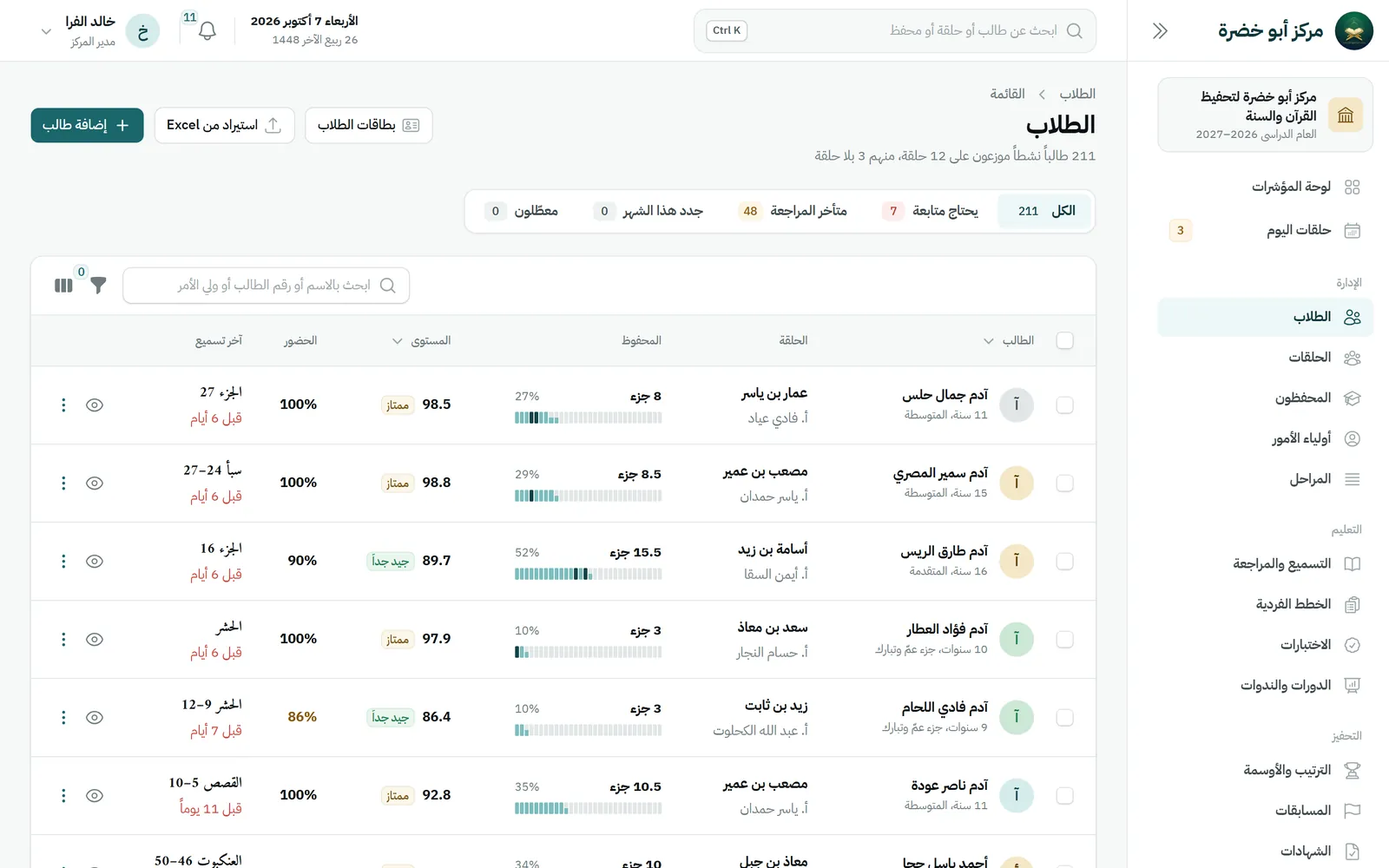The image size is (1389, 868).
Task: Switch to the متأخر المراجعة tab
Action: 793,211
